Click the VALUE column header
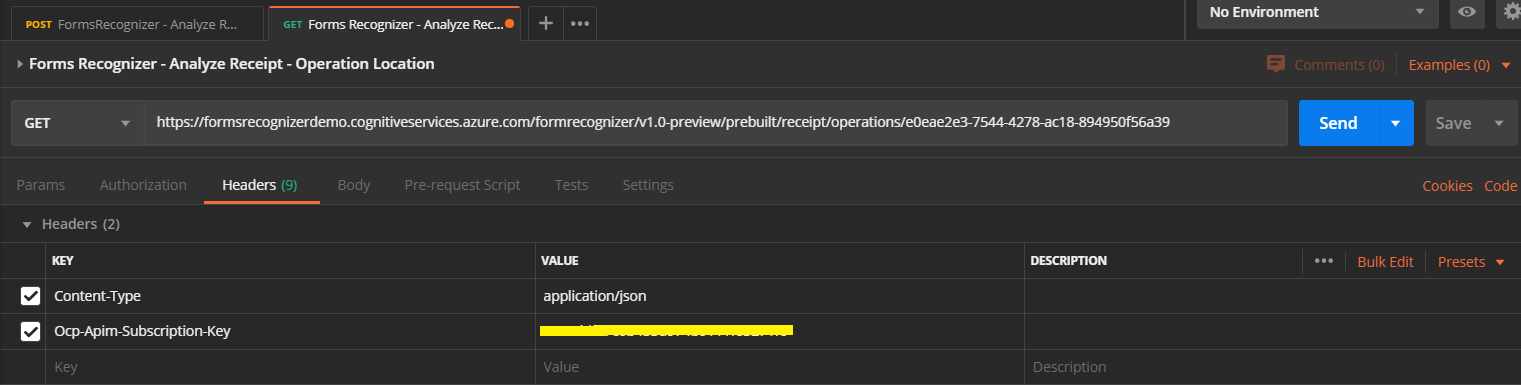This screenshot has height=385, width=1521. 560,261
